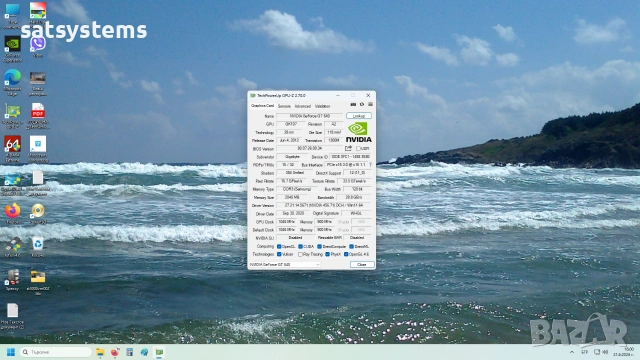Switch to the Advanced tab
This screenshot has height=360, width=640.
pos(303,106)
